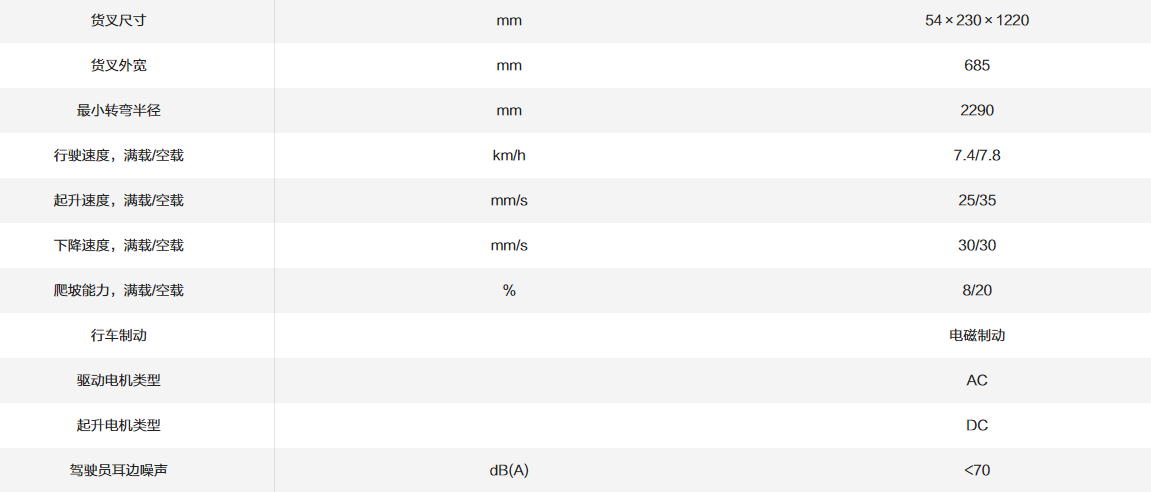Image resolution: width=1151 pixels, height=492 pixels.
Task: Select the 电磁制动 value
Action: point(976,335)
